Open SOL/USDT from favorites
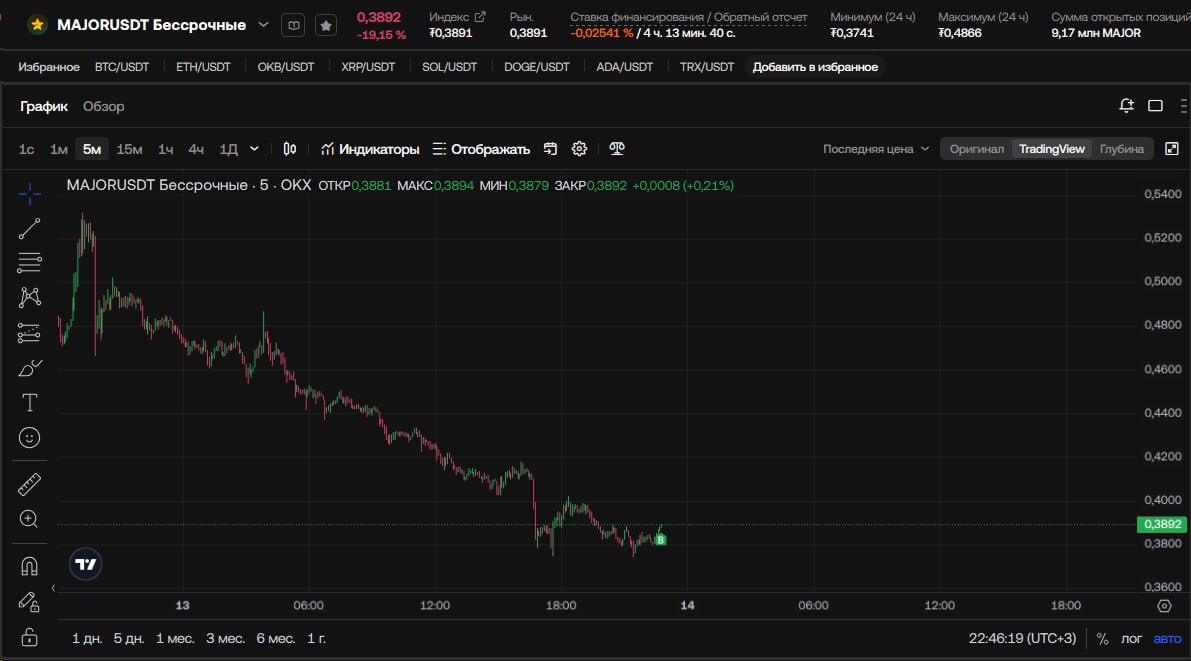 449,67
